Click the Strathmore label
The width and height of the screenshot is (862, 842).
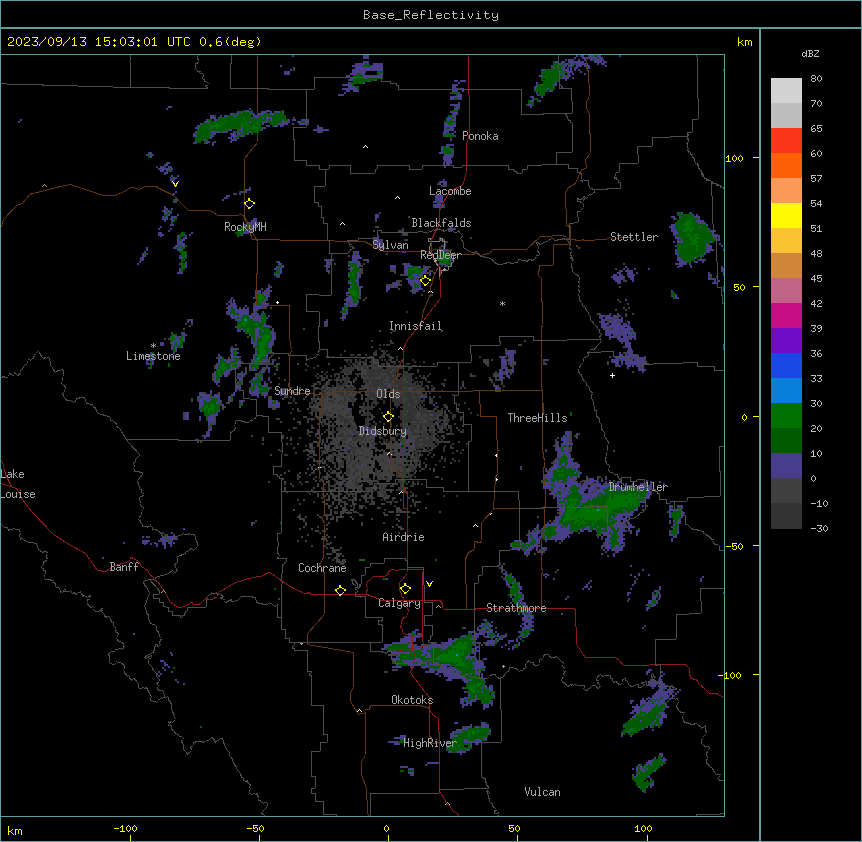516,608
